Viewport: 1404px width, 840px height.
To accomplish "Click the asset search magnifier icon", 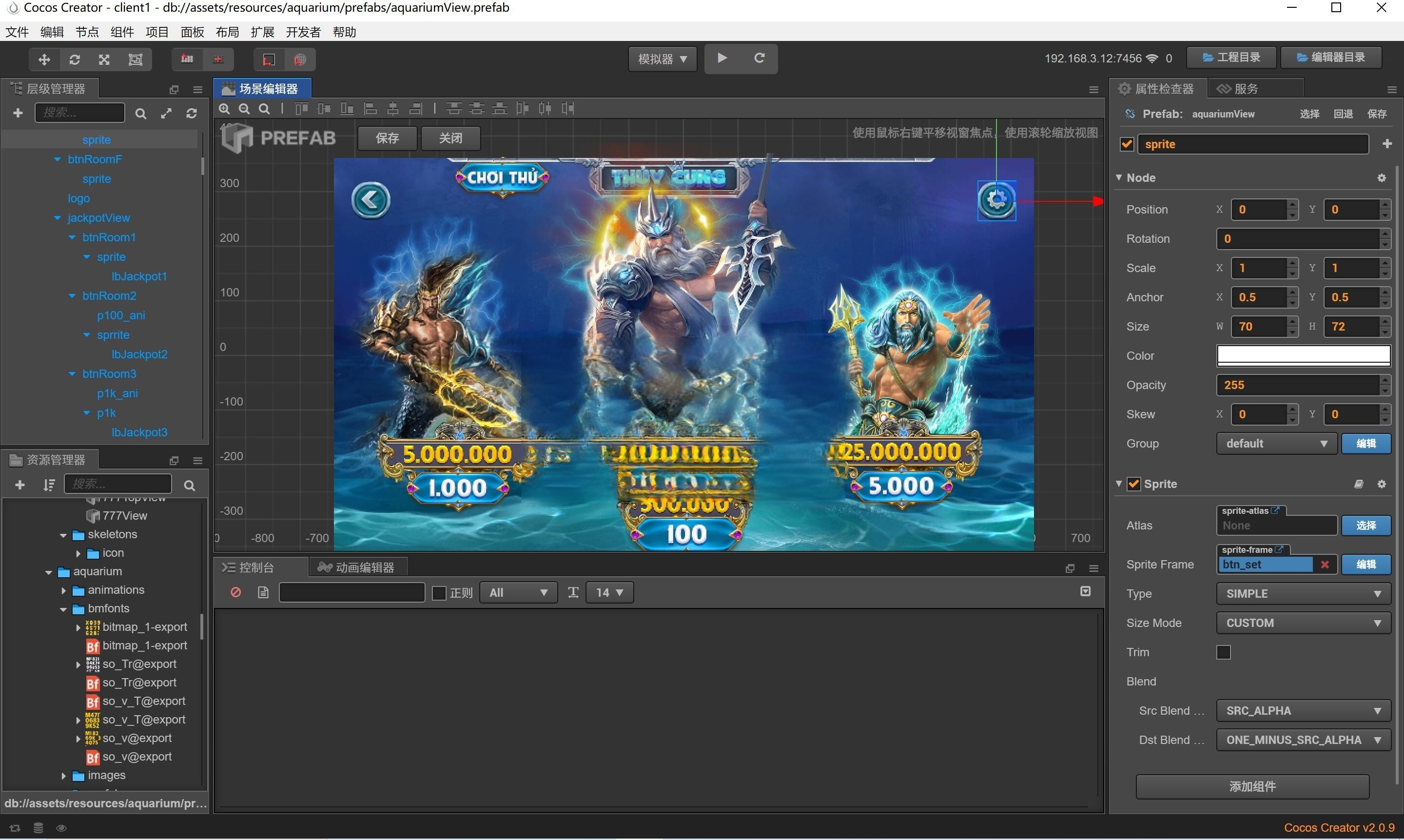I will [x=190, y=486].
